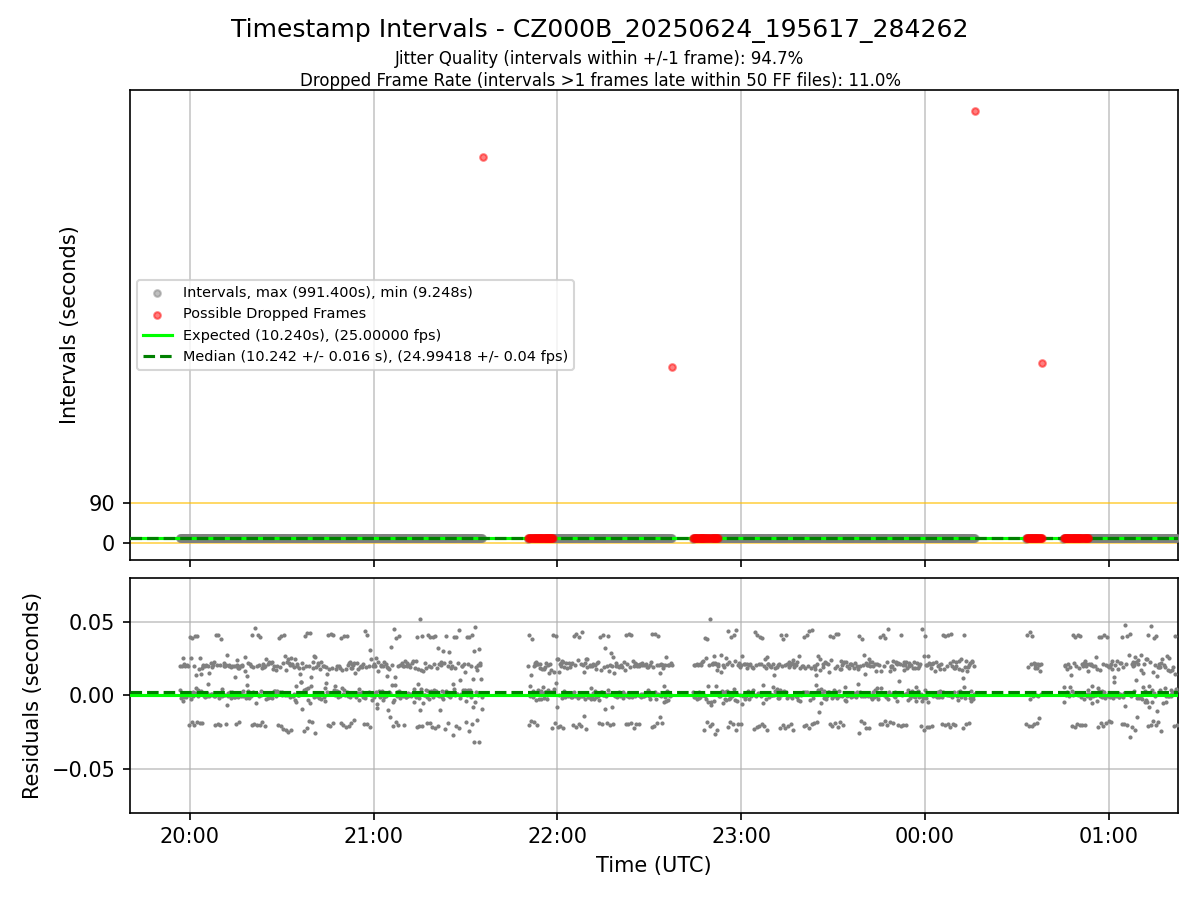Image resolution: width=1200 pixels, height=900 pixels.
Task: Click the '01:00' x-axis tick label
Action: 1108,836
